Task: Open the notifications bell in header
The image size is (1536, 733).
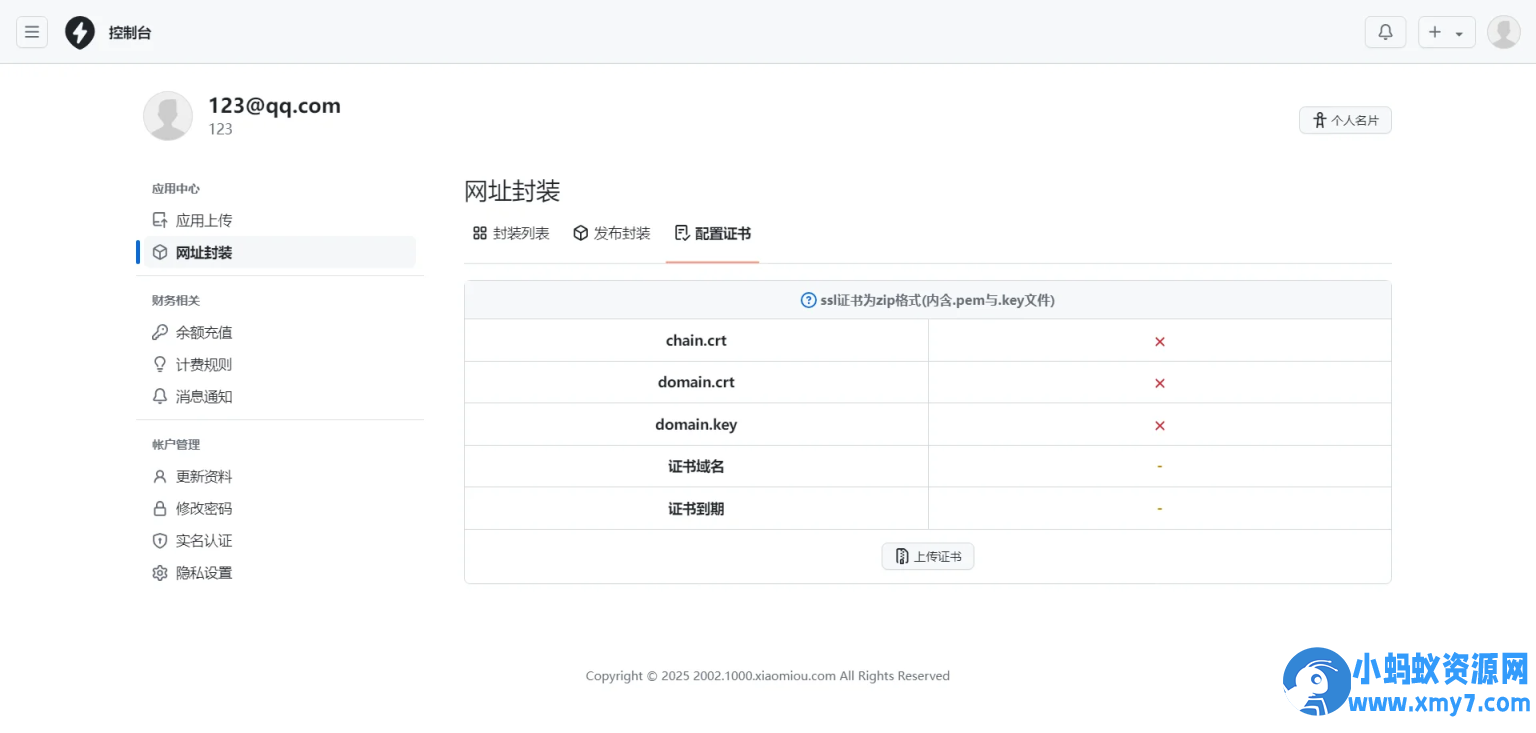Action: point(1385,32)
